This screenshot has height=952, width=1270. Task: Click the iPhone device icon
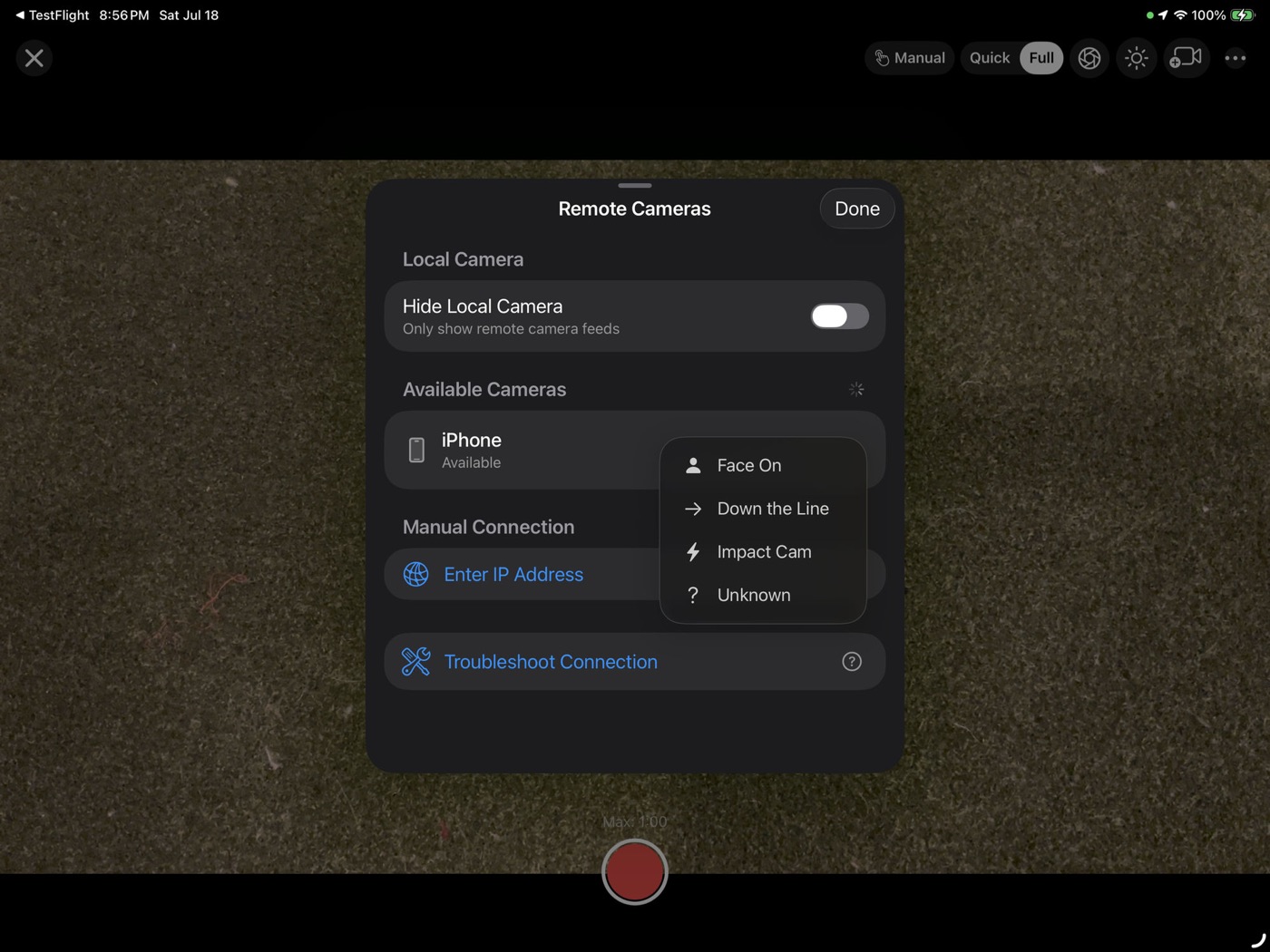pos(416,450)
